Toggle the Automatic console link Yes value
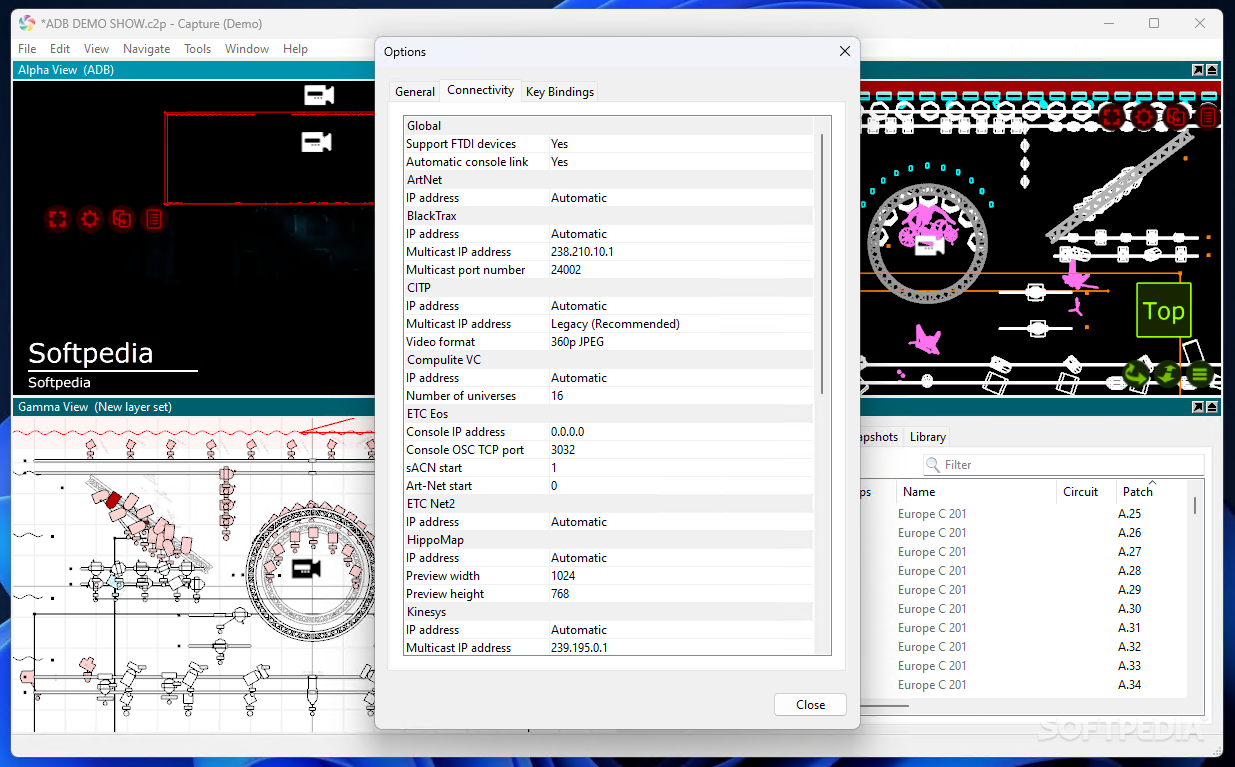This screenshot has width=1235, height=767. (682, 162)
